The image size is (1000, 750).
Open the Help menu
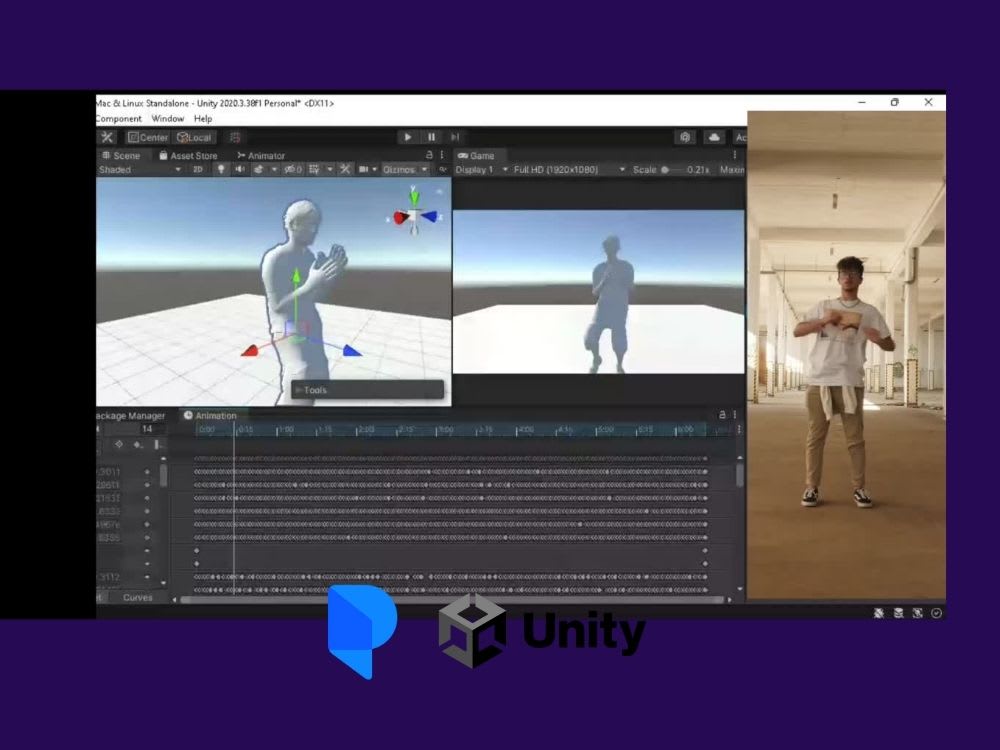pyautogui.click(x=203, y=119)
